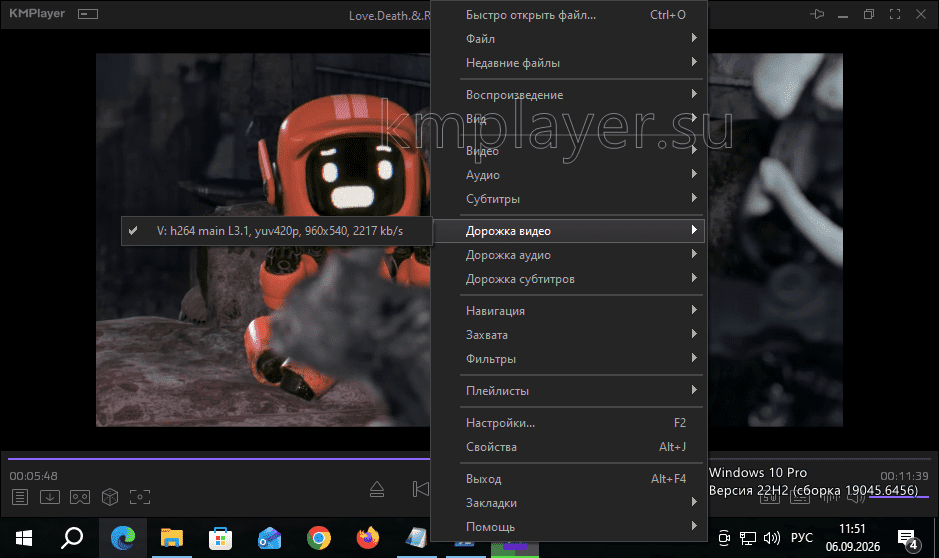Click the screen capture focus icon
Image resolution: width=939 pixels, height=558 pixels.
tap(140, 497)
